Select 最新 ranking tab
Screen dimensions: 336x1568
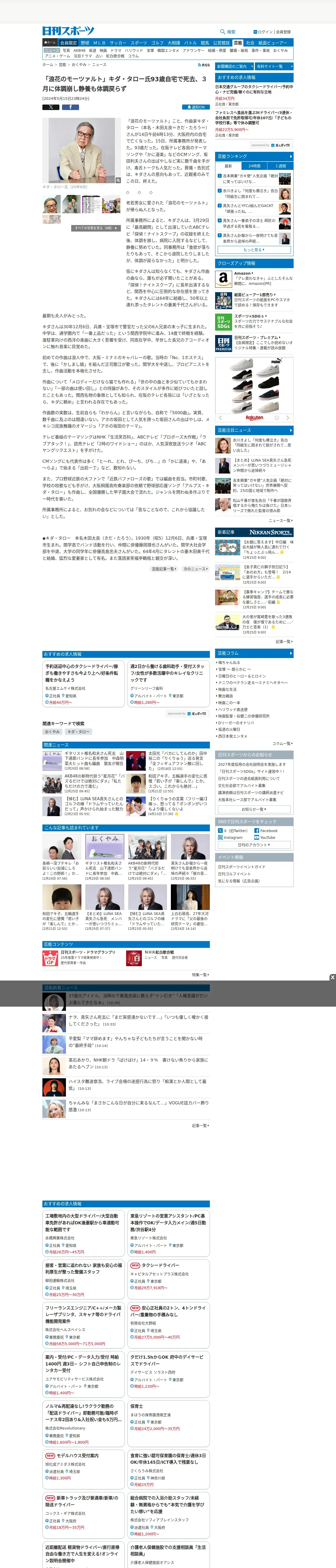coord(228,166)
